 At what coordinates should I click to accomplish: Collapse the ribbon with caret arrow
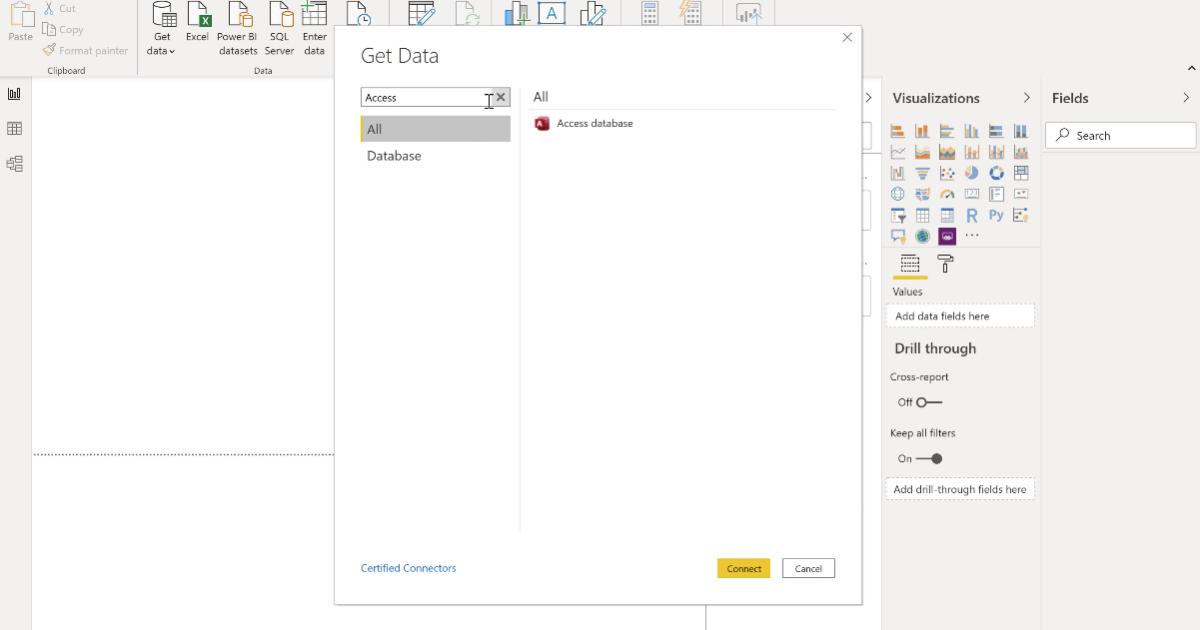point(1191,69)
